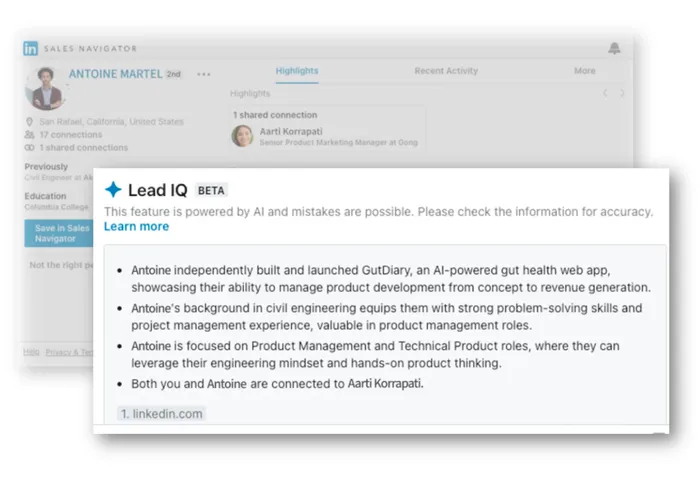
Task: Click the Save in Sales Navigator button
Action: click(x=59, y=233)
